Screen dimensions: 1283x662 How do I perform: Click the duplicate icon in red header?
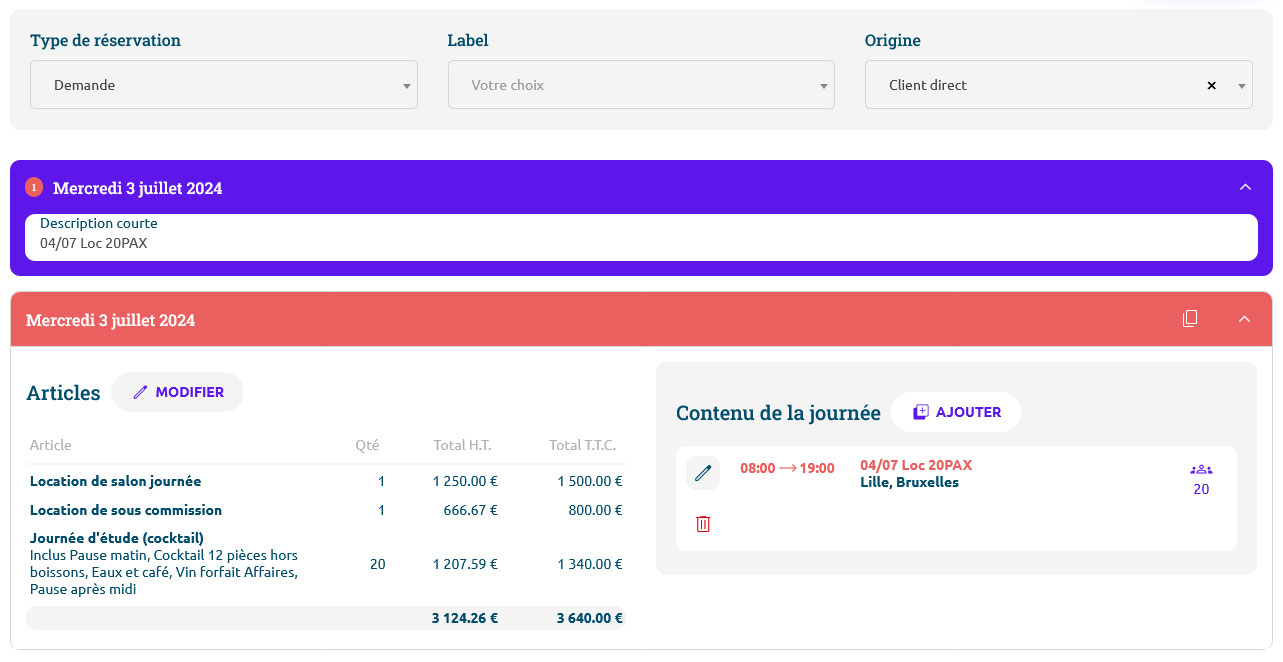tap(1190, 319)
